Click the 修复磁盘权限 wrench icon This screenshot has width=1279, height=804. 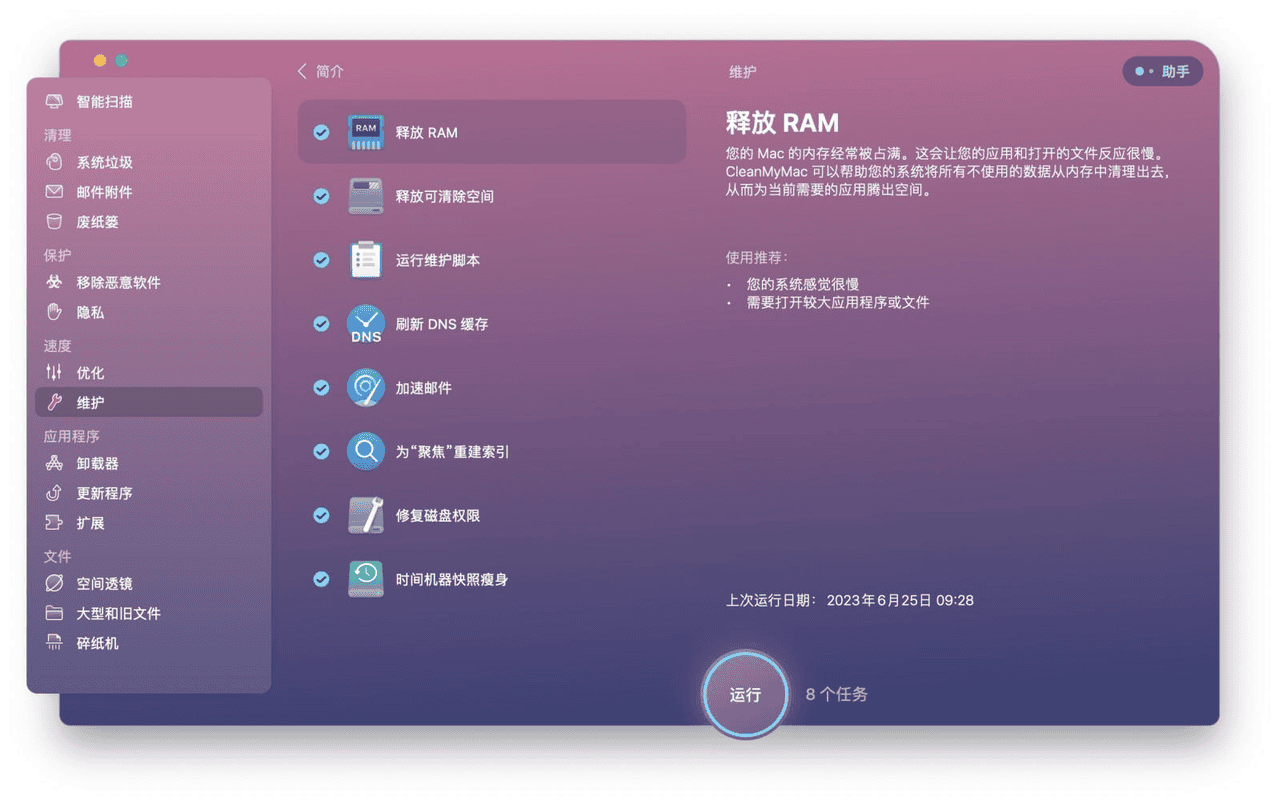pyautogui.click(x=366, y=516)
